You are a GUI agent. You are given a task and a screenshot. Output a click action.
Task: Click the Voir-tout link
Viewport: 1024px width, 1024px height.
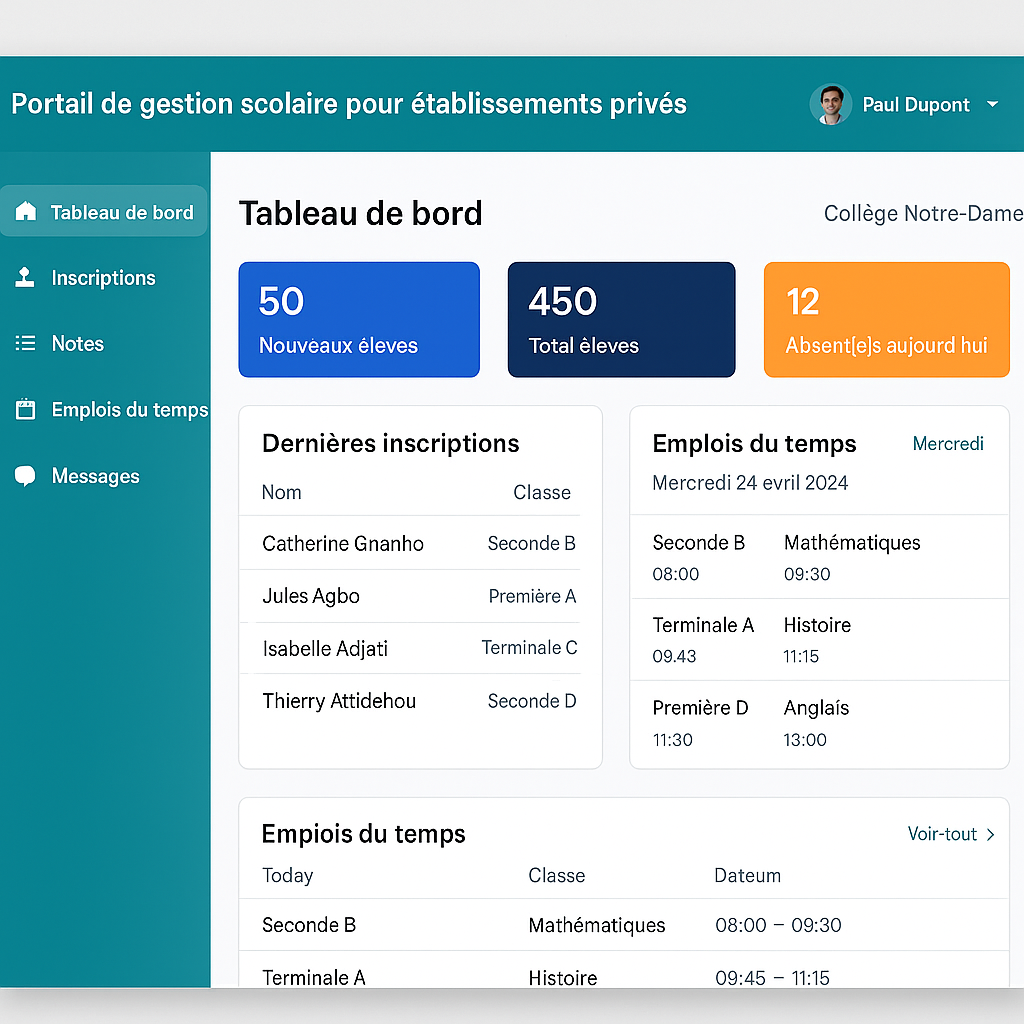tap(943, 833)
